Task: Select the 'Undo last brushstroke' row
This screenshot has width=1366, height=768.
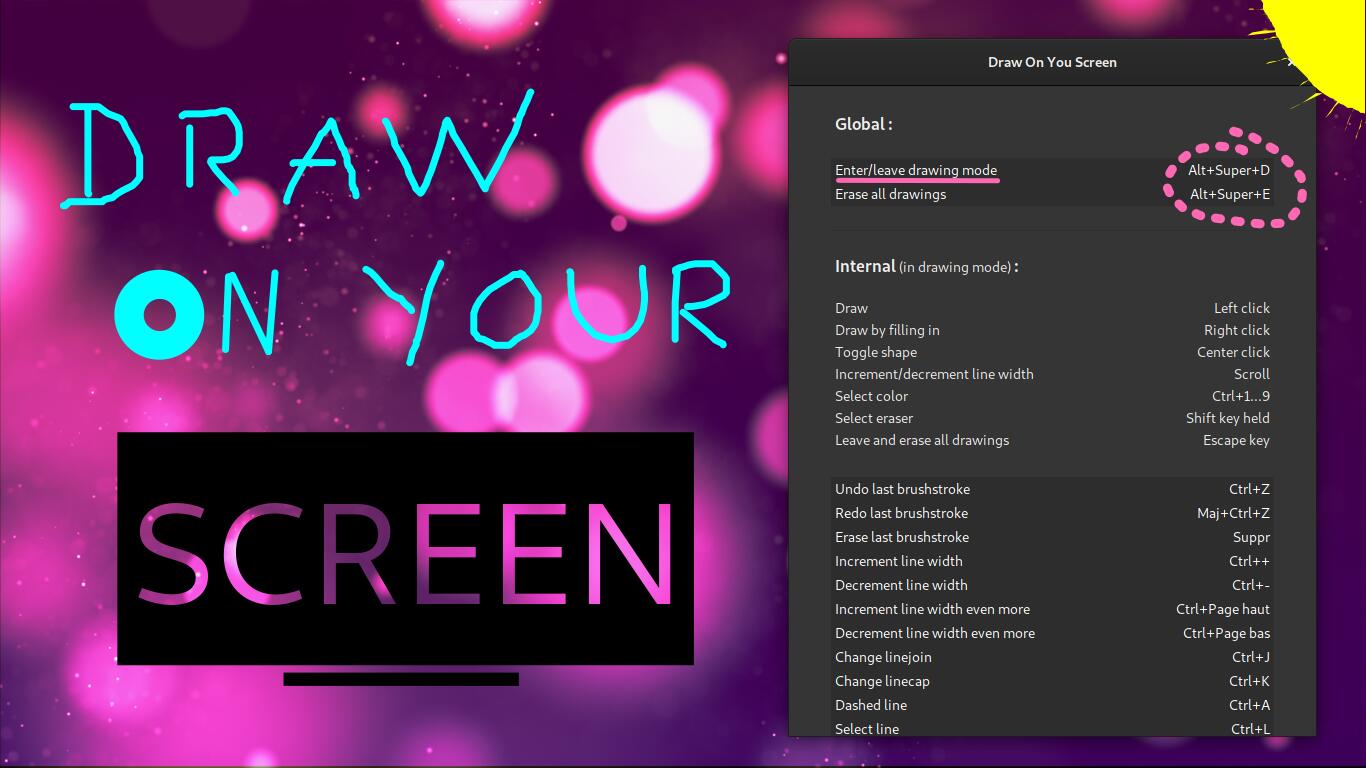Action: click(x=902, y=489)
